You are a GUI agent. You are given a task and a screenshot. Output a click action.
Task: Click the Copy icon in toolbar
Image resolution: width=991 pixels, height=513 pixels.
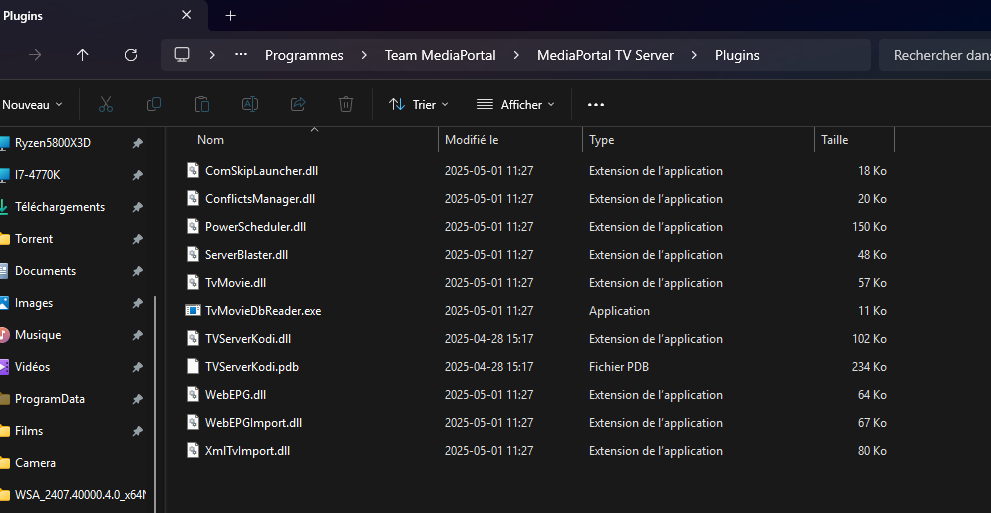point(154,104)
